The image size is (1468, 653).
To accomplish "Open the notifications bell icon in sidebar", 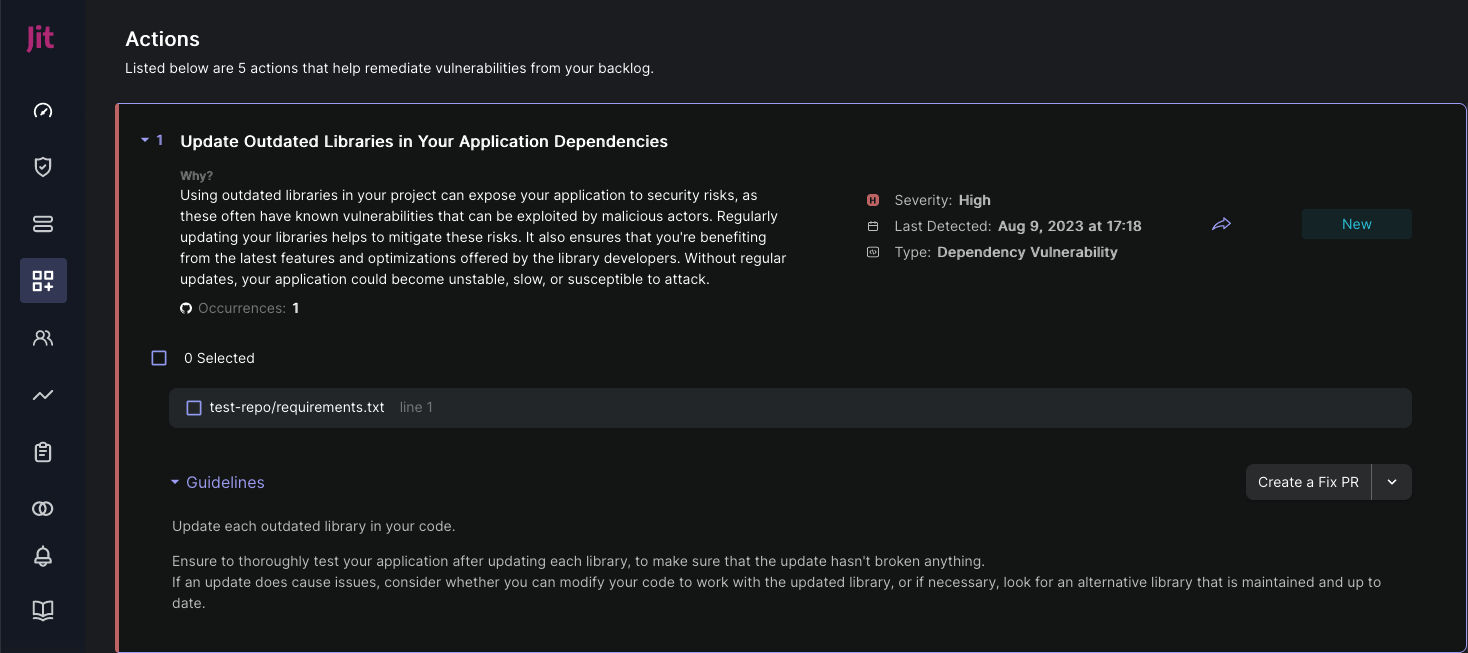I will (x=43, y=557).
